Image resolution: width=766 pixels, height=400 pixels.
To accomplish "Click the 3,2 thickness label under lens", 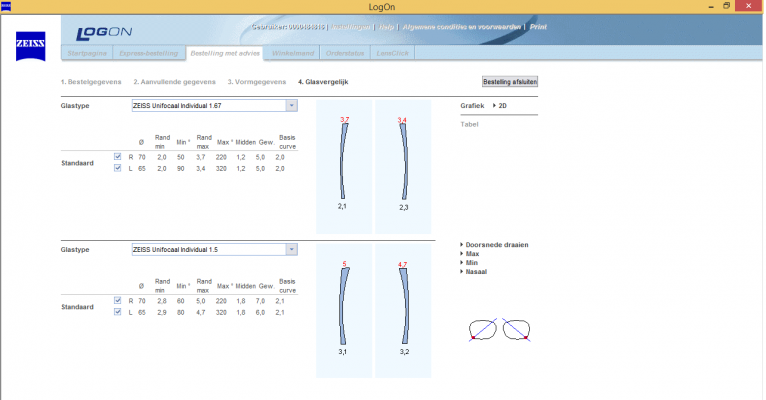I will click(404, 352).
